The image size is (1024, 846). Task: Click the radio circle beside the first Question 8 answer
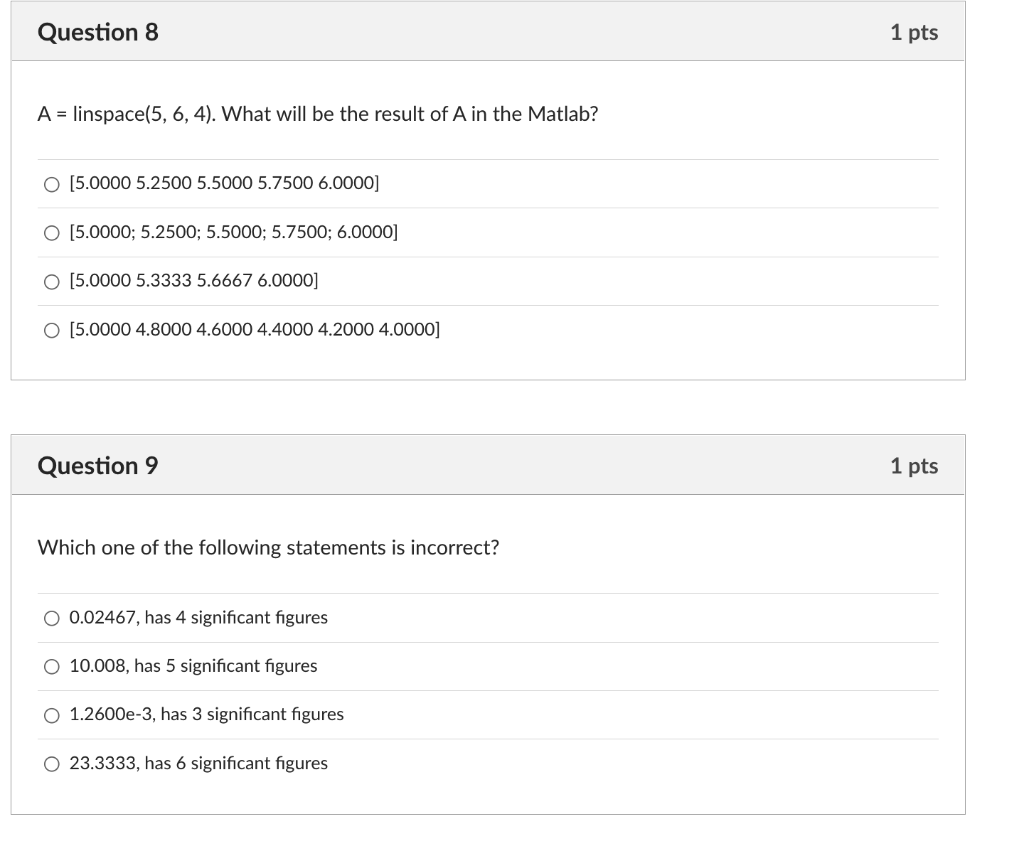point(50,183)
